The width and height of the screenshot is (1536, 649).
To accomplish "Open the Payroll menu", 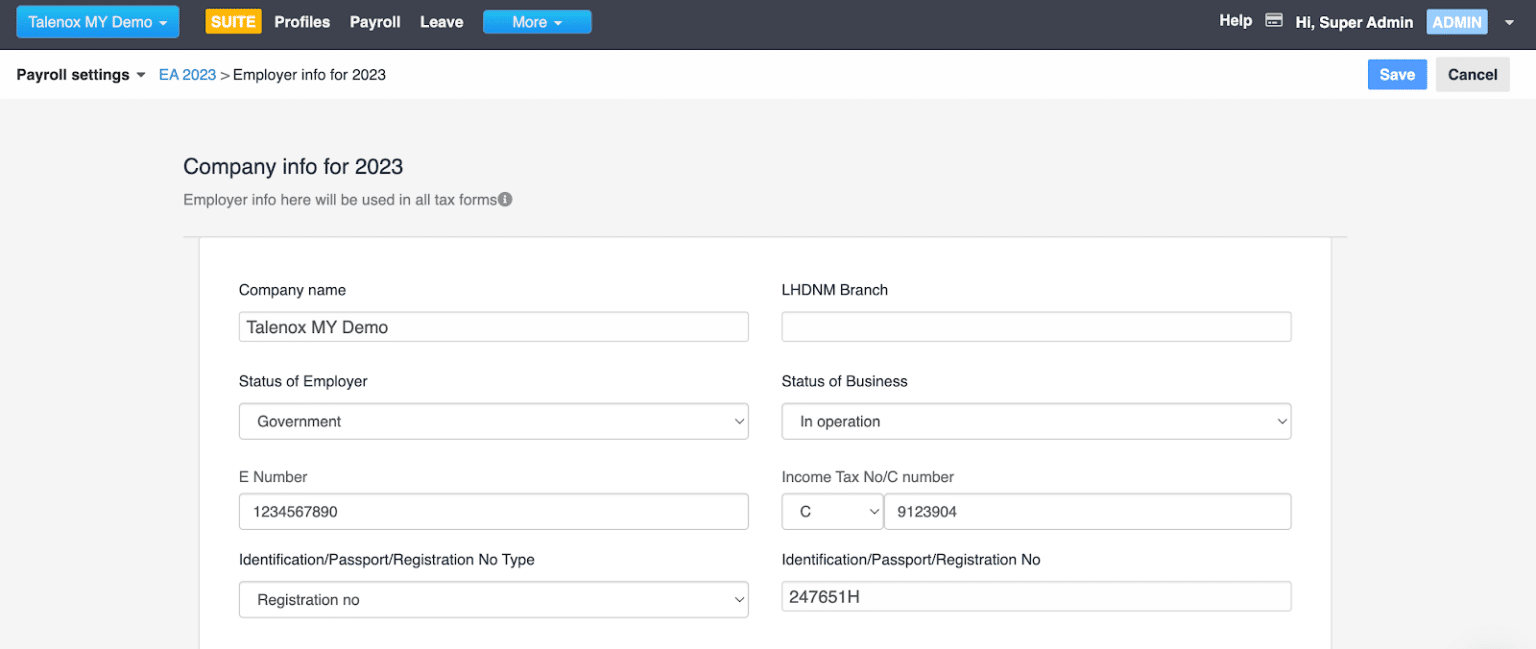I will tap(375, 22).
